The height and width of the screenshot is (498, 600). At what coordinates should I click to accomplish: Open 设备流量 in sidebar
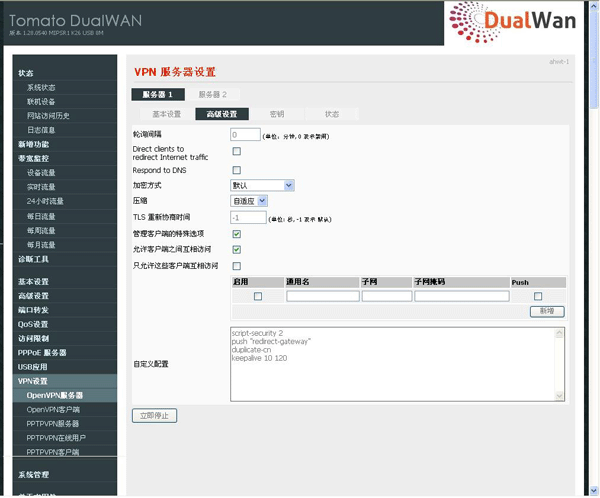coord(41,173)
